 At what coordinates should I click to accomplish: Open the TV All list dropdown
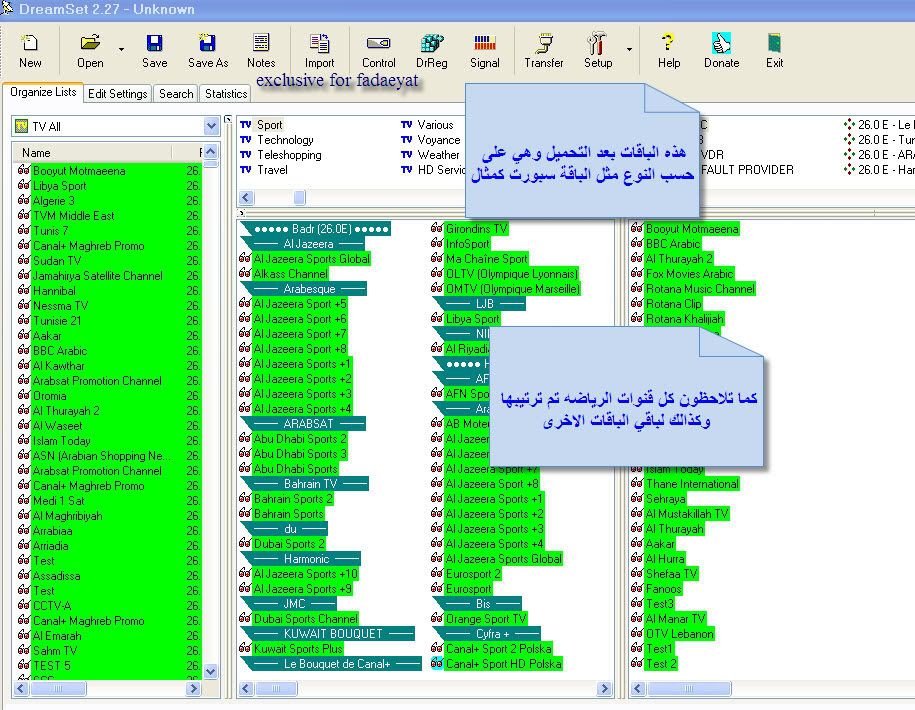[211, 126]
